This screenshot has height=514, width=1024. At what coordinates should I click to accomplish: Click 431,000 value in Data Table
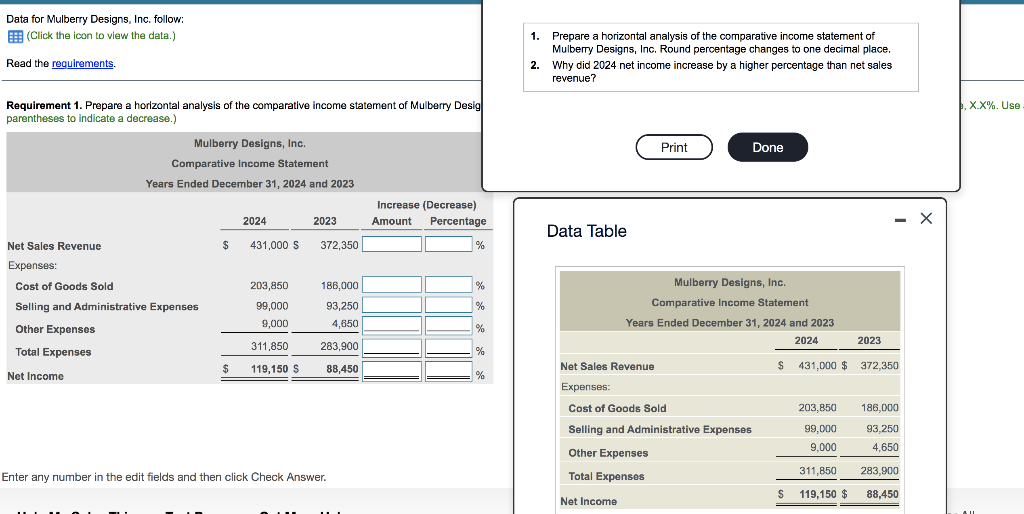coord(817,366)
